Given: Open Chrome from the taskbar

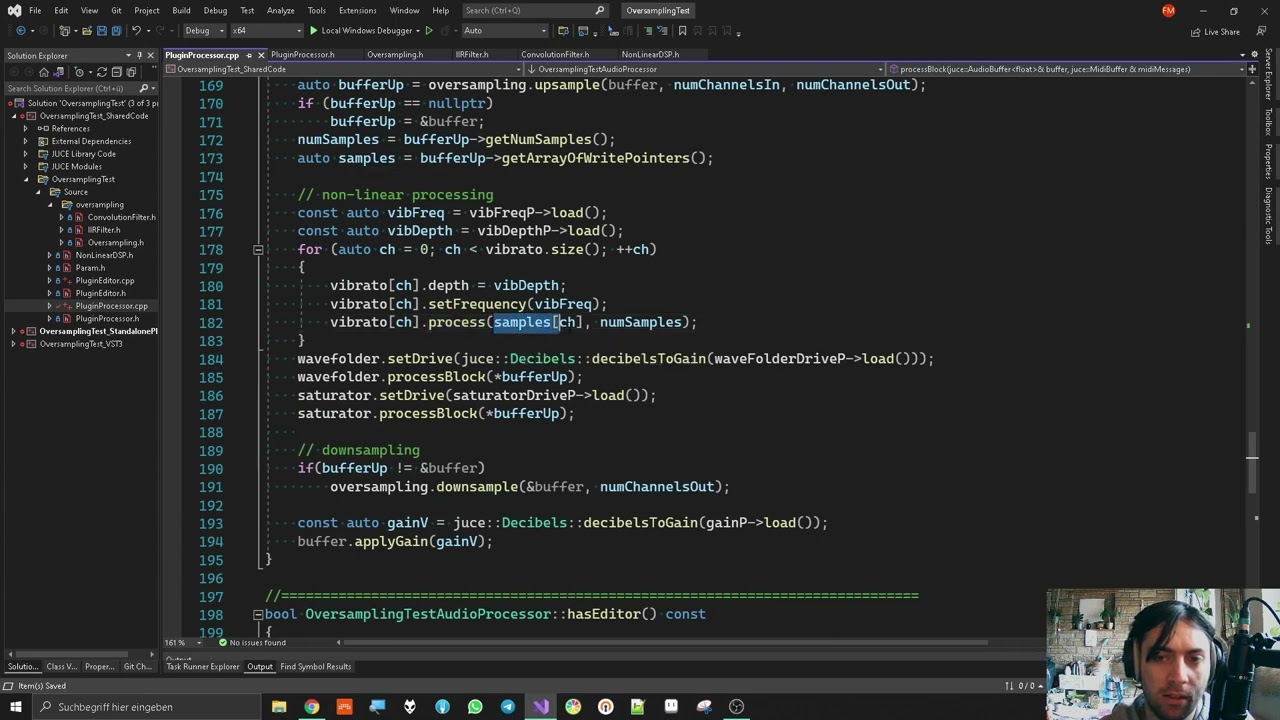Looking at the screenshot, I should coord(312,707).
